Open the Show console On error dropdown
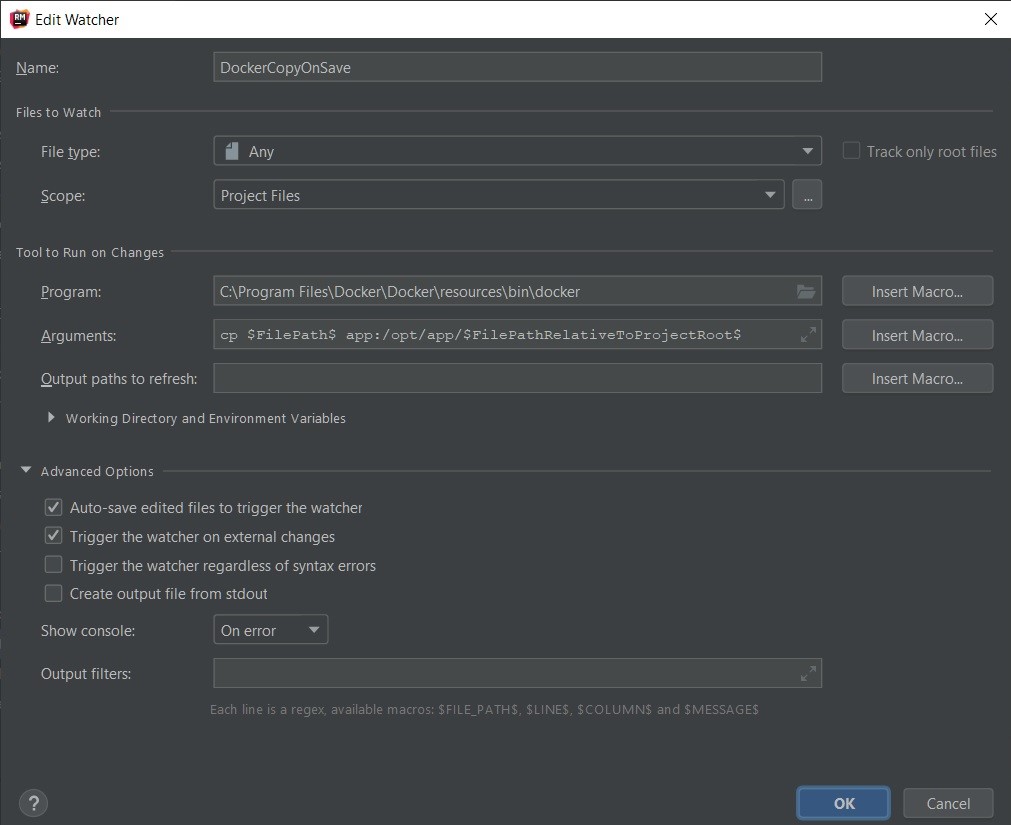 point(271,630)
